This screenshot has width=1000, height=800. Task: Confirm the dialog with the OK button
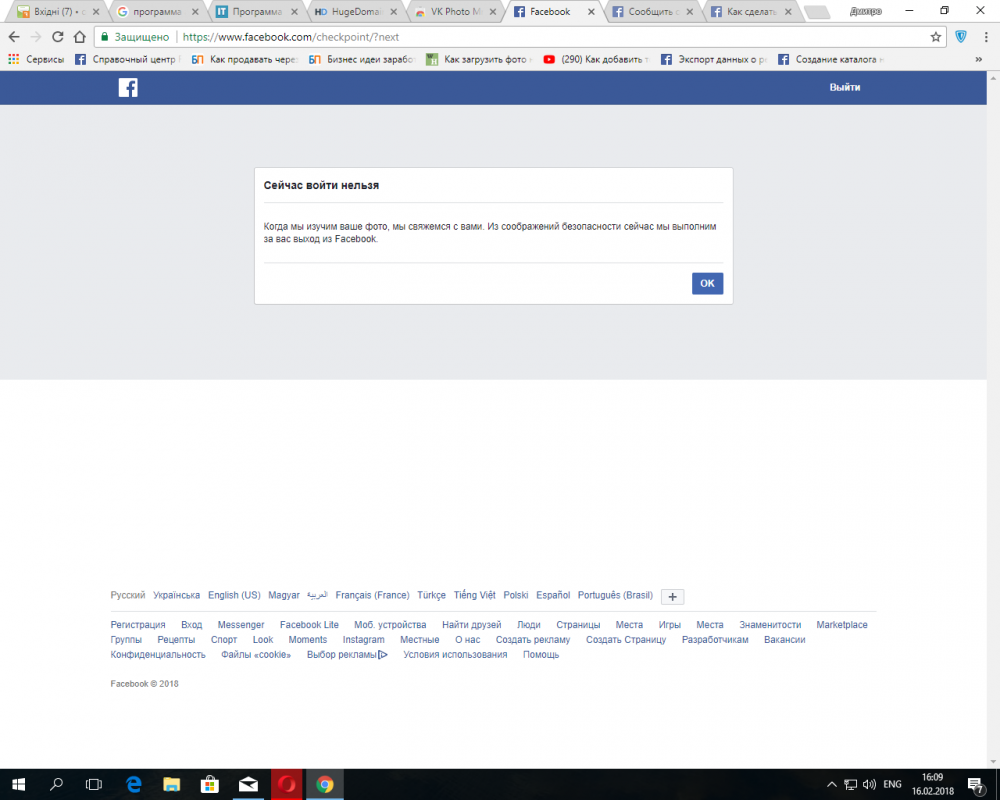point(707,283)
